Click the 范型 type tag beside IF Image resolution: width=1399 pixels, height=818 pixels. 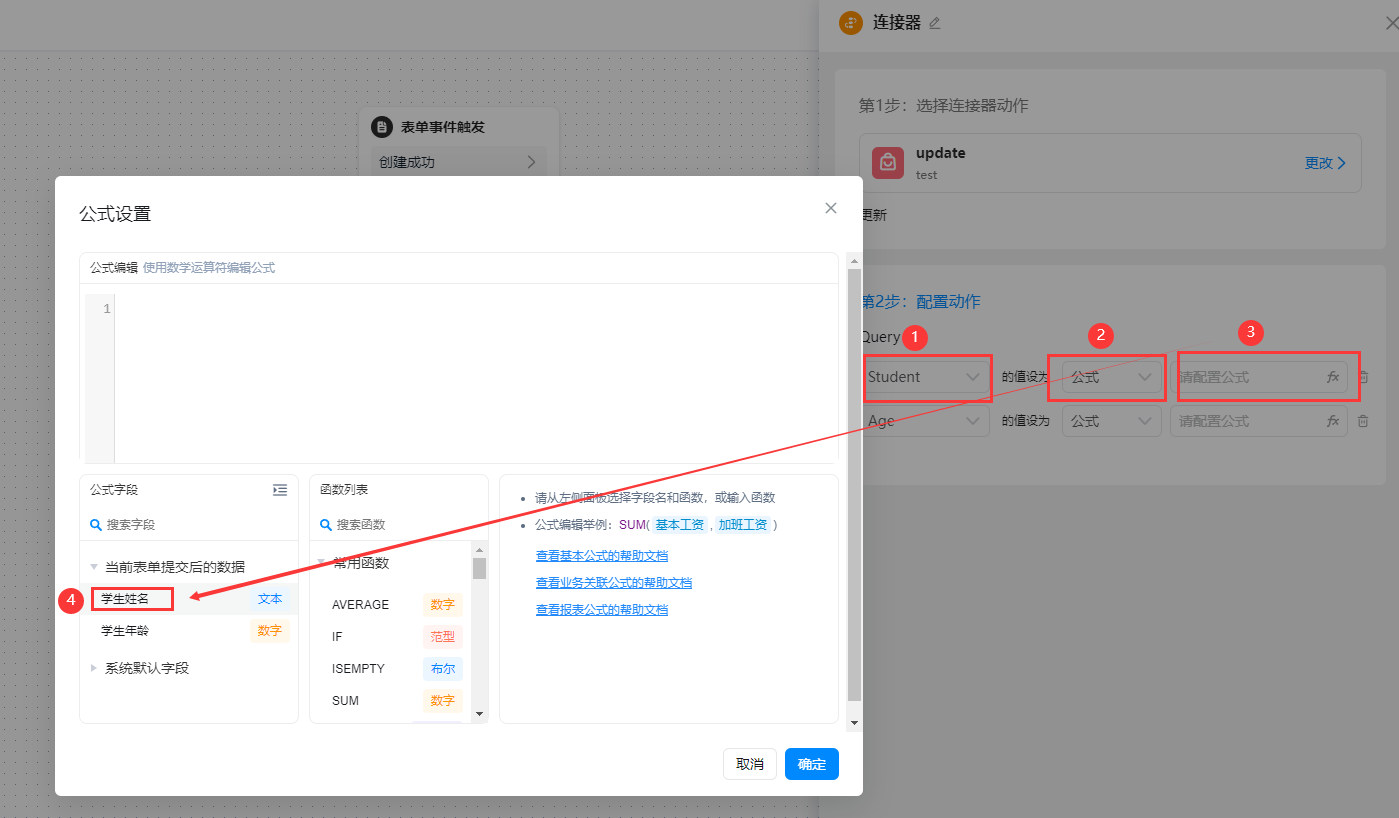click(x=442, y=637)
